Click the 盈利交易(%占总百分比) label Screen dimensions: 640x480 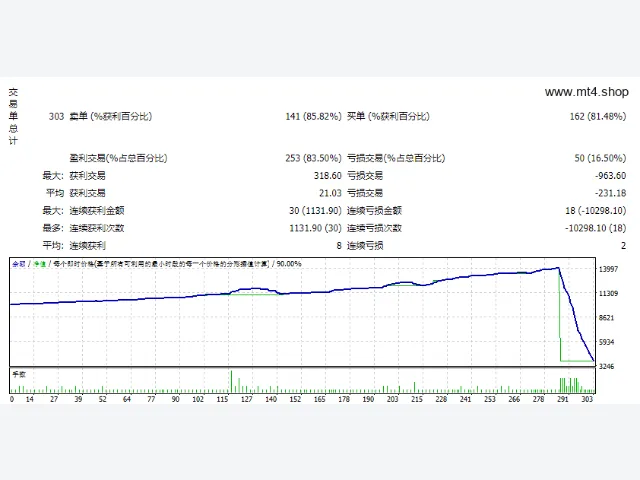[x=118, y=158]
